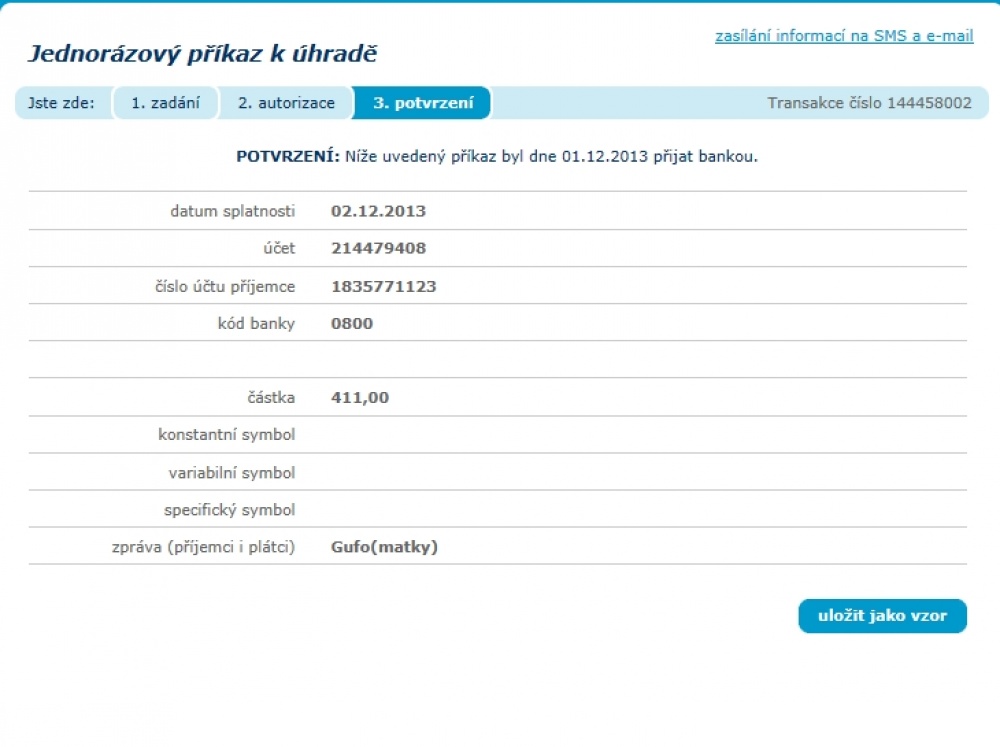The image size is (1000, 747).
Task: Click the 'Jste zde:' breadcrumb label
Action: click(61, 103)
